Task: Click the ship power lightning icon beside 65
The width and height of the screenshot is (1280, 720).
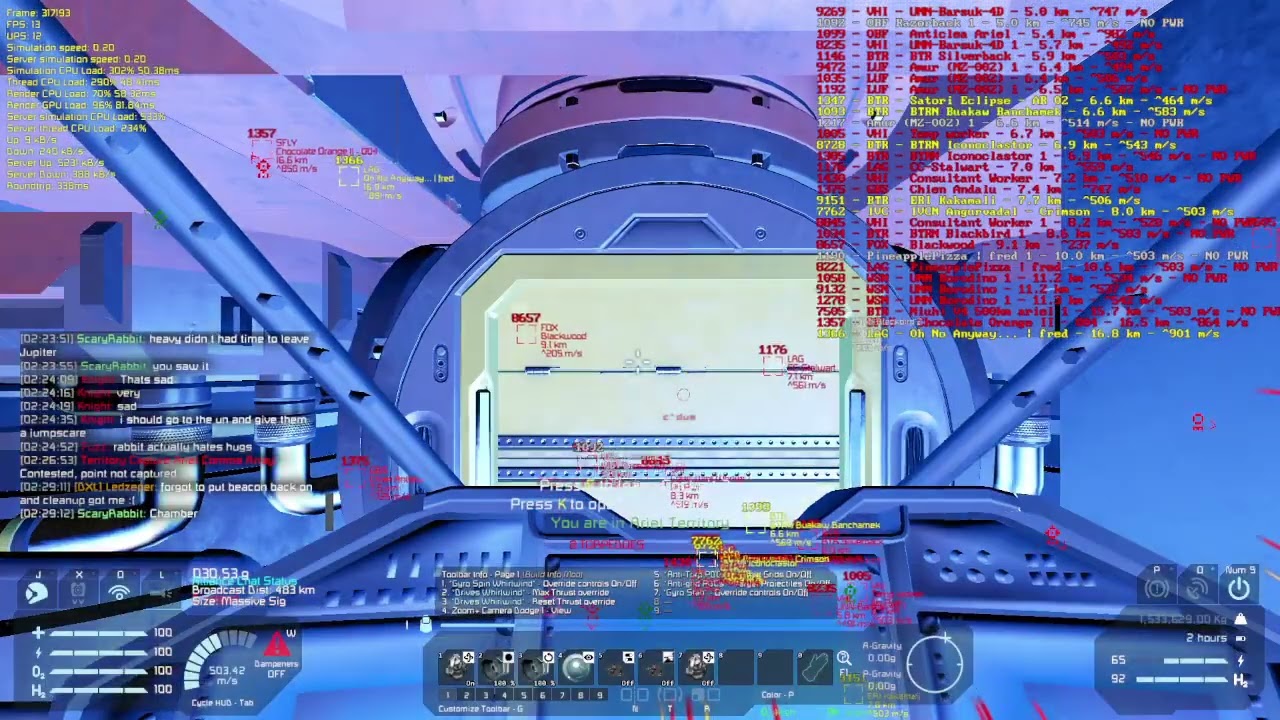Action: 1240,660
